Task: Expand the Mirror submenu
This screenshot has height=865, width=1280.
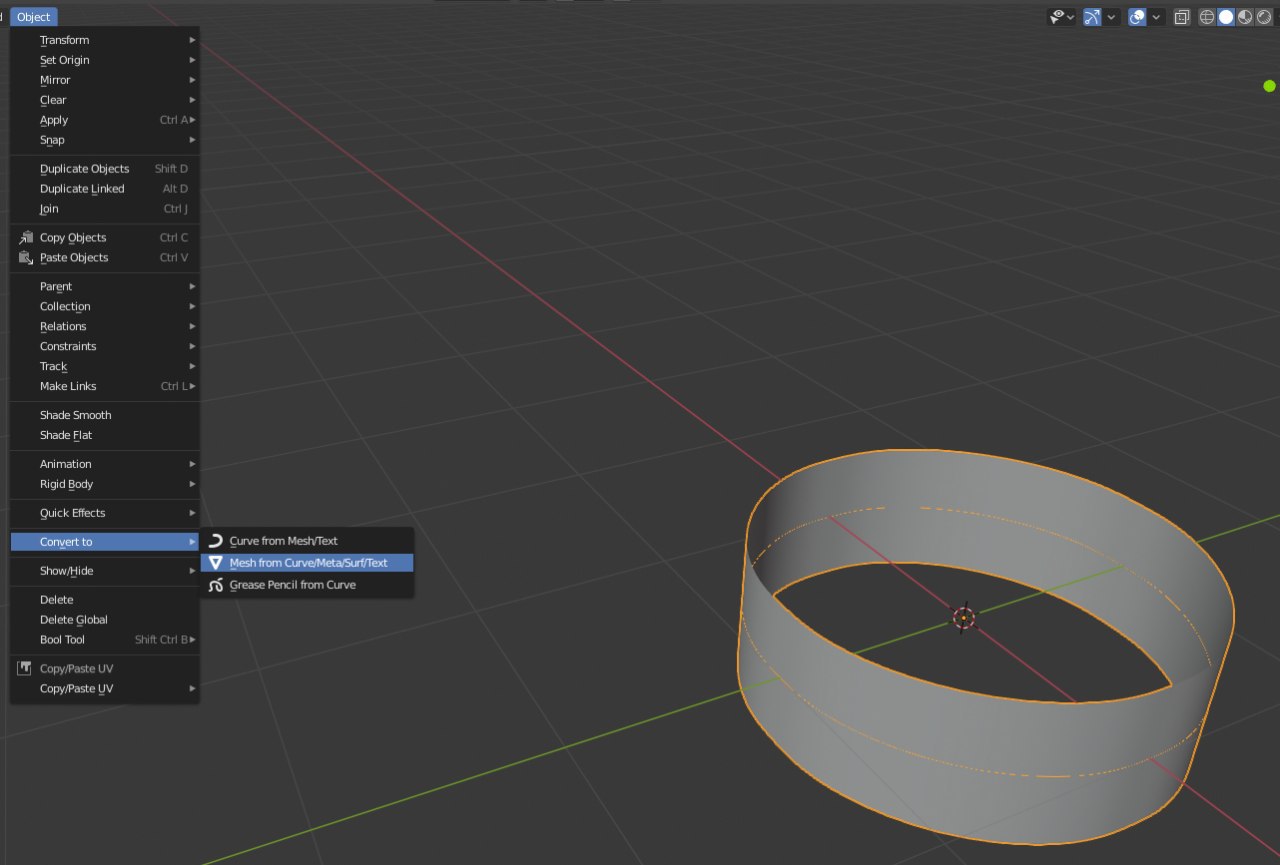Action: pos(105,80)
